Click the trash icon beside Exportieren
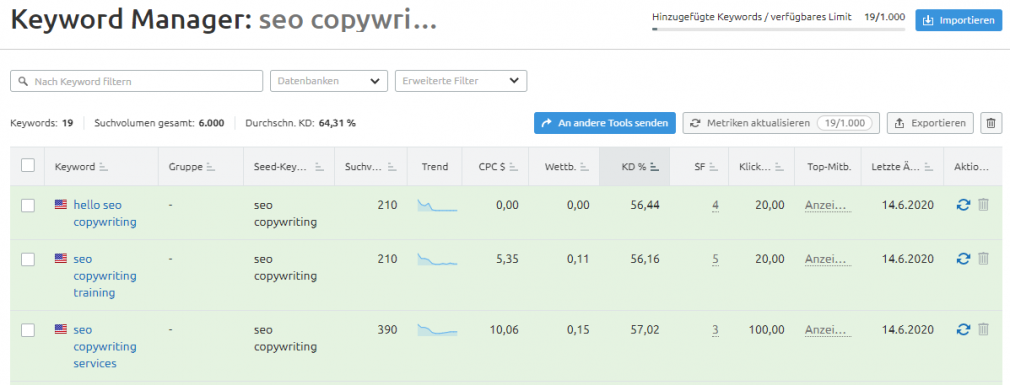 [x=991, y=123]
